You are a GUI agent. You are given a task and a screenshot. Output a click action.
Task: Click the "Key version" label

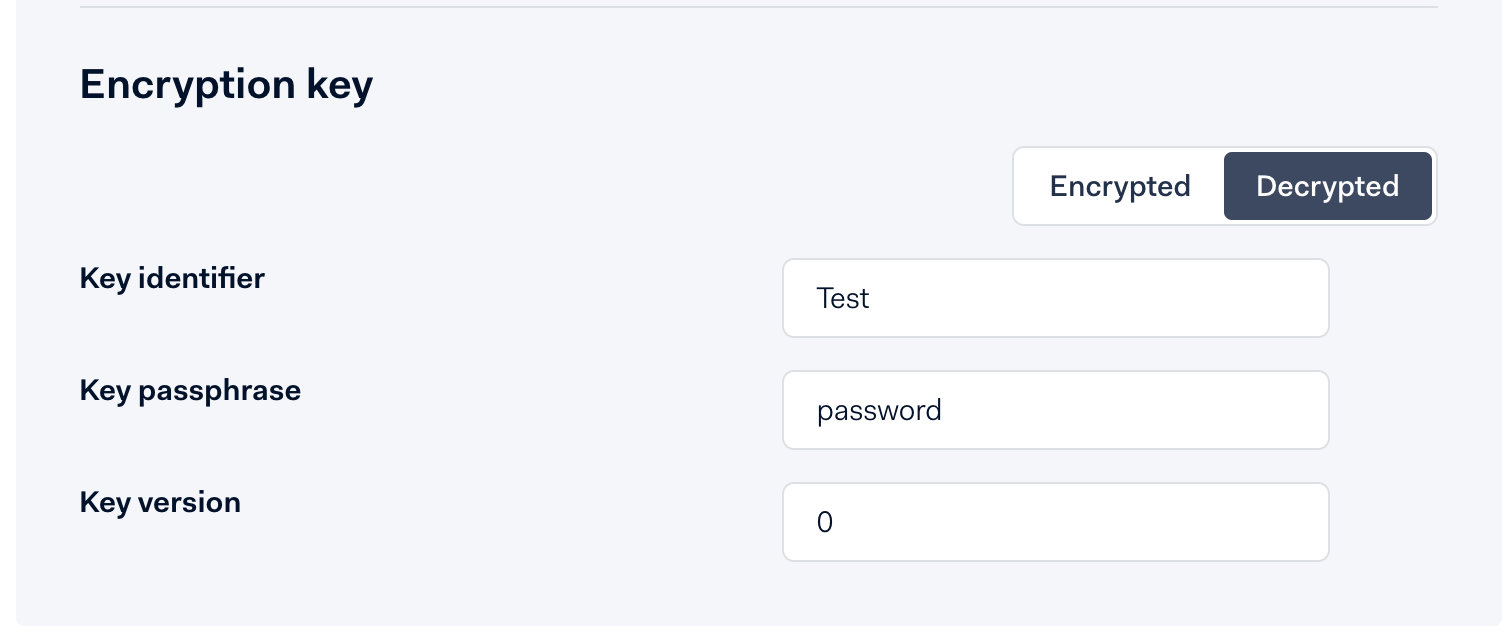pos(160,502)
